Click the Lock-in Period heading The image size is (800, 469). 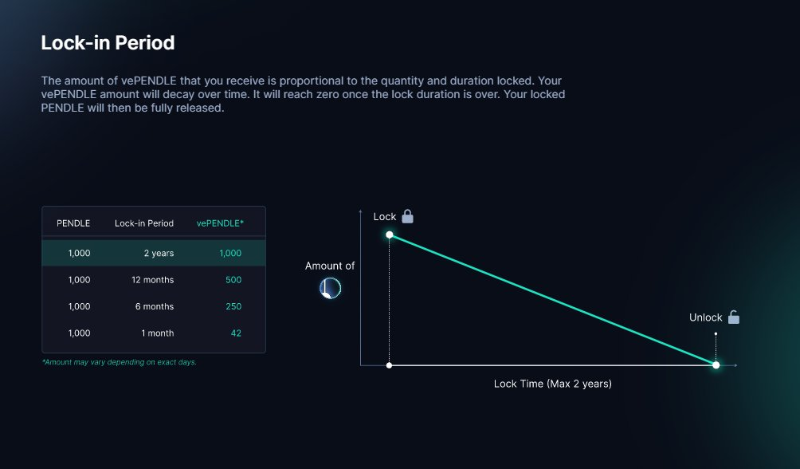point(108,43)
